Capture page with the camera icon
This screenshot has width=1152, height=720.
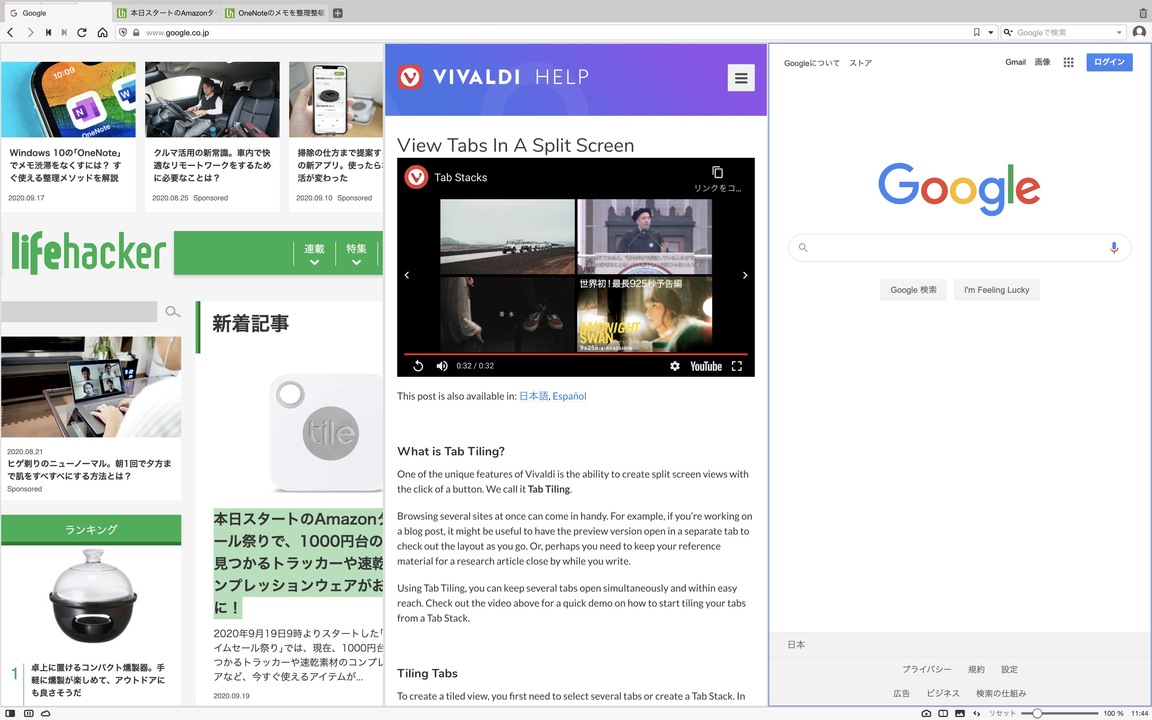pos(926,713)
